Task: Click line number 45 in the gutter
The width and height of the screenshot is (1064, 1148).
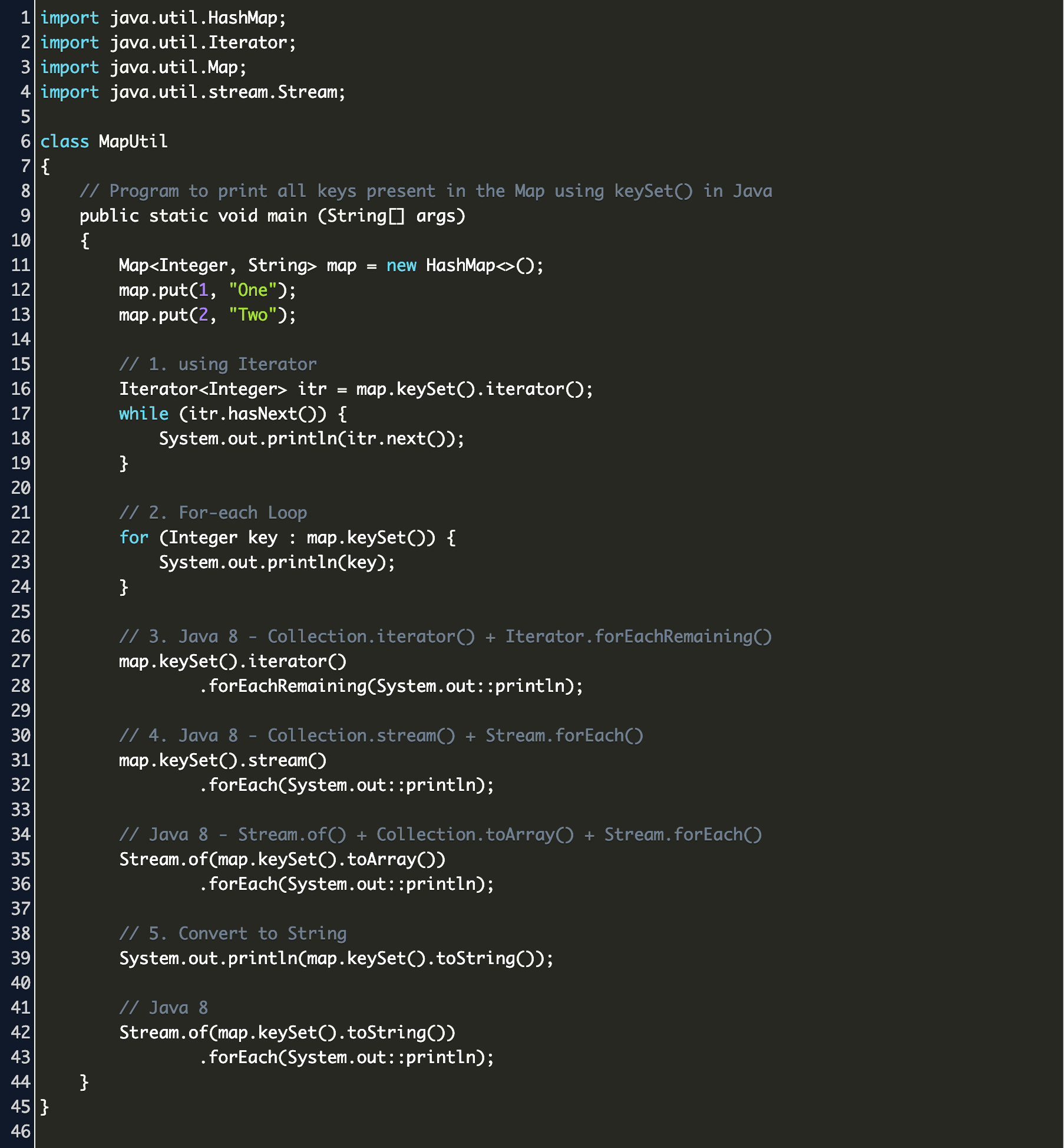Action: click(20, 1107)
